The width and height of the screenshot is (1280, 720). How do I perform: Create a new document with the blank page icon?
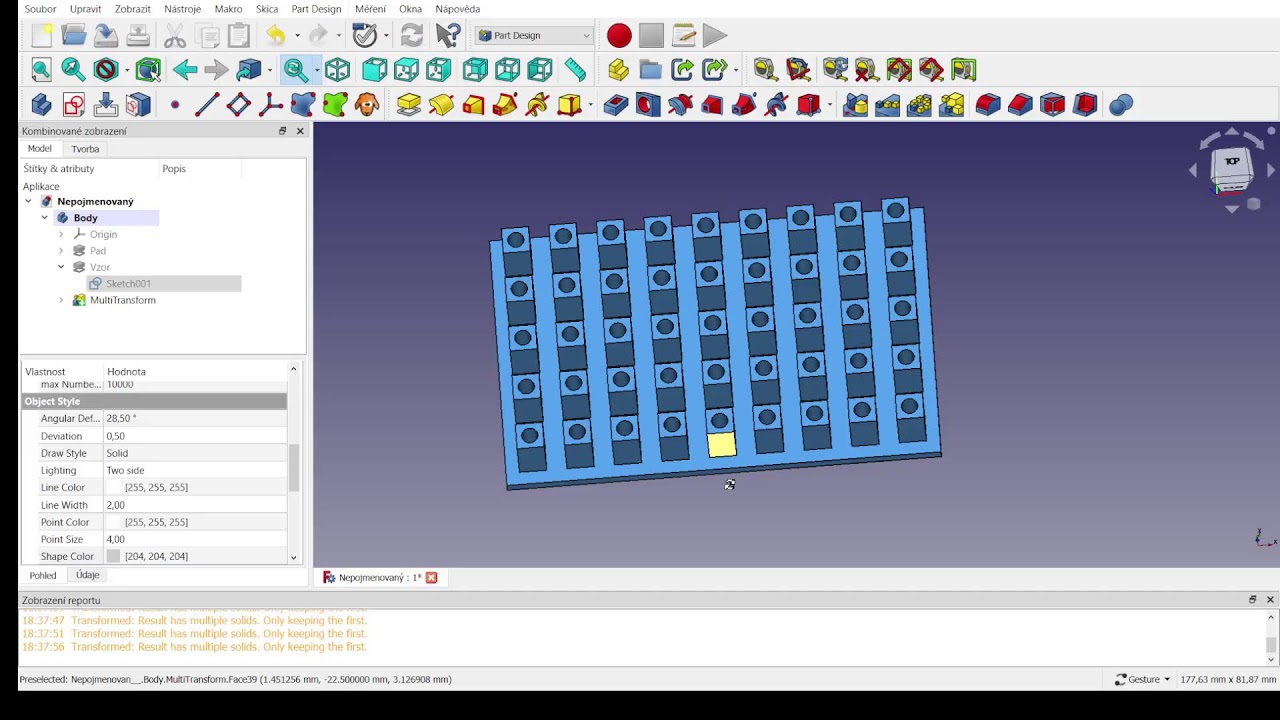pos(42,36)
